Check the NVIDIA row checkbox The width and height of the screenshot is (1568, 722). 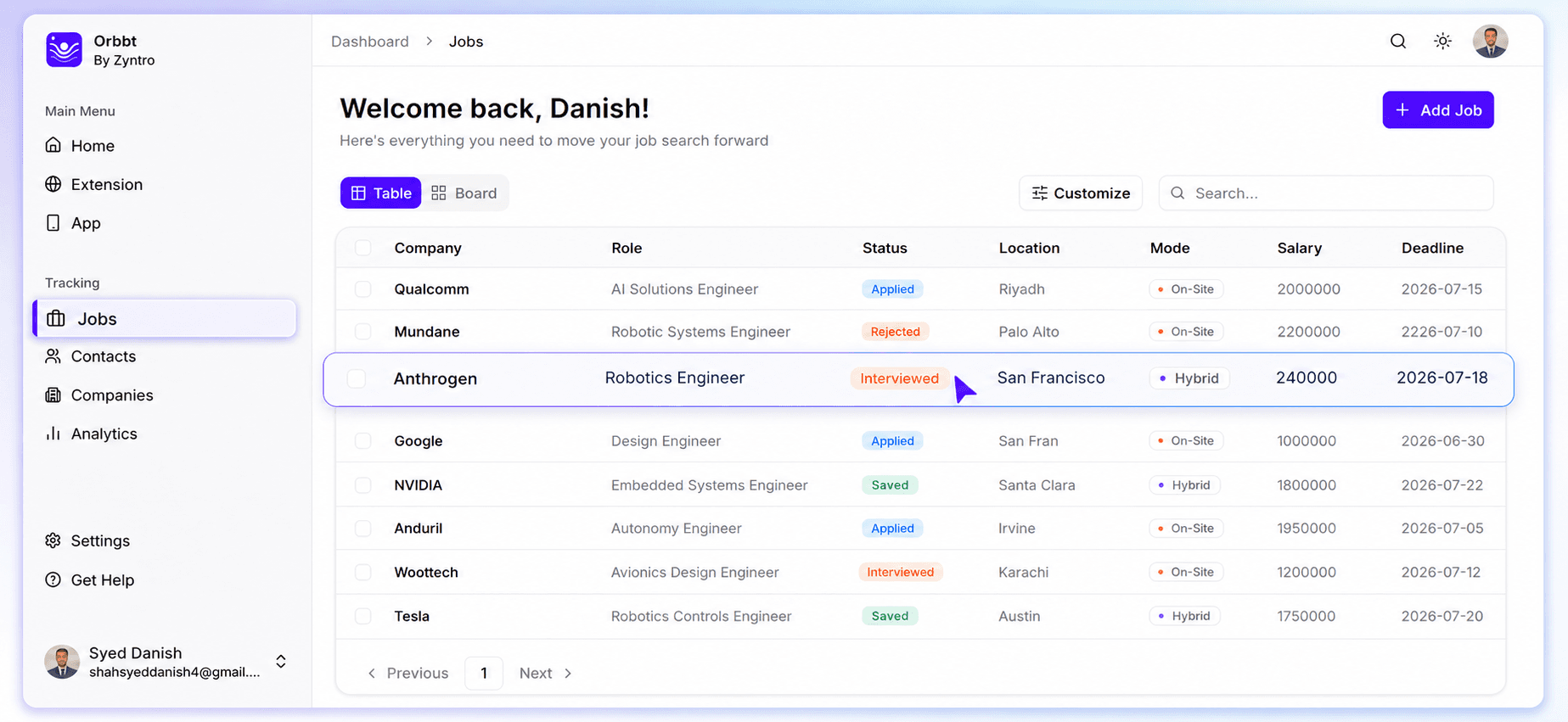pyautogui.click(x=363, y=485)
